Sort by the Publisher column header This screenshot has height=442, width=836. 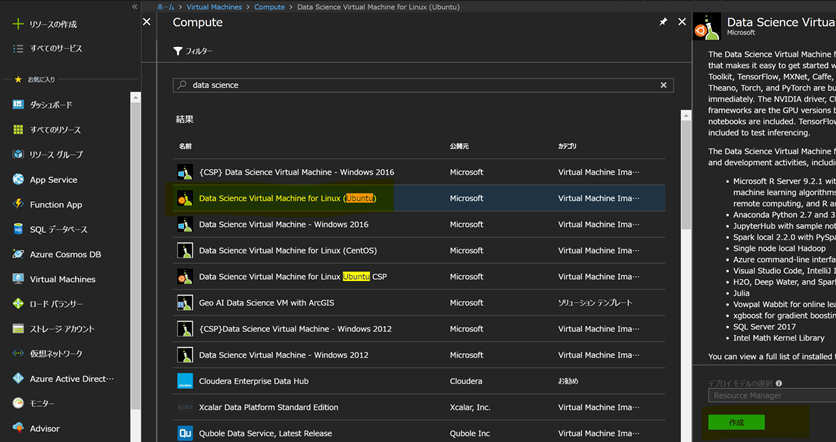pyautogui.click(x=459, y=146)
